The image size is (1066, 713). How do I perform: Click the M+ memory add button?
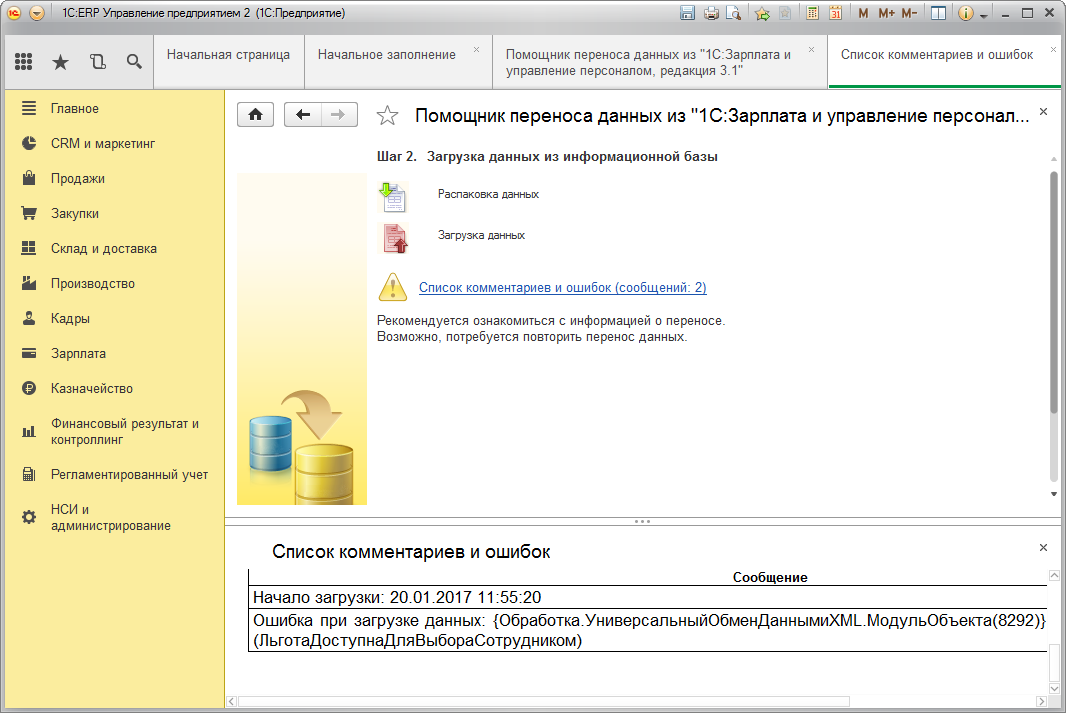pos(886,13)
